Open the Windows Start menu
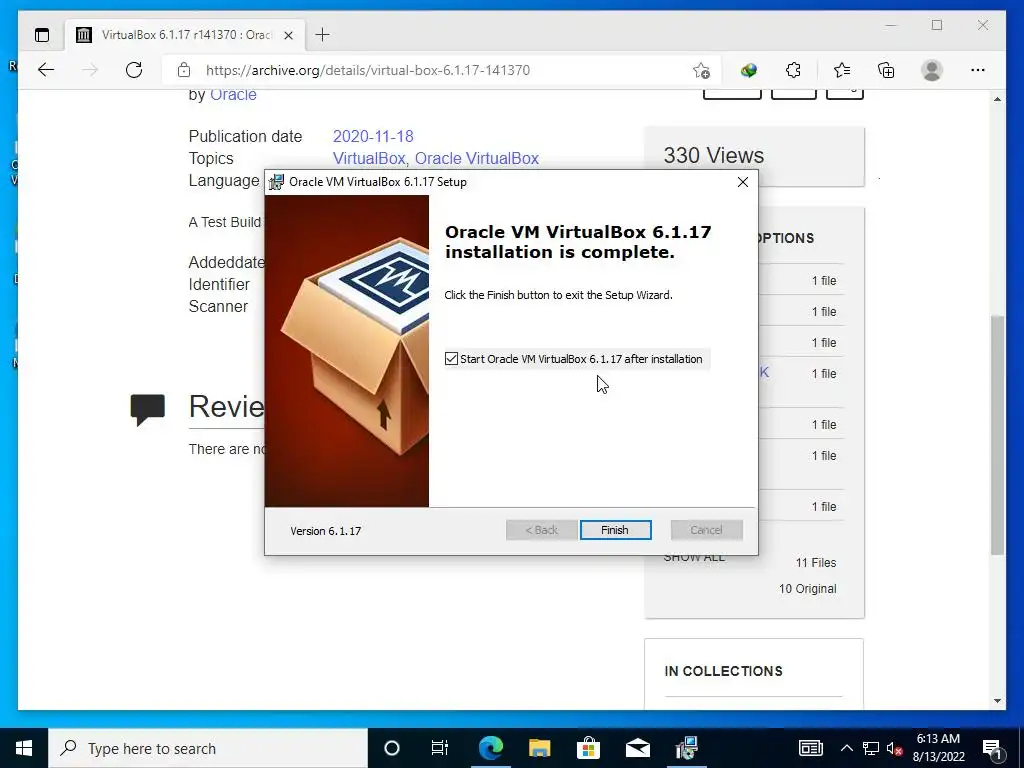 [x=24, y=748]
